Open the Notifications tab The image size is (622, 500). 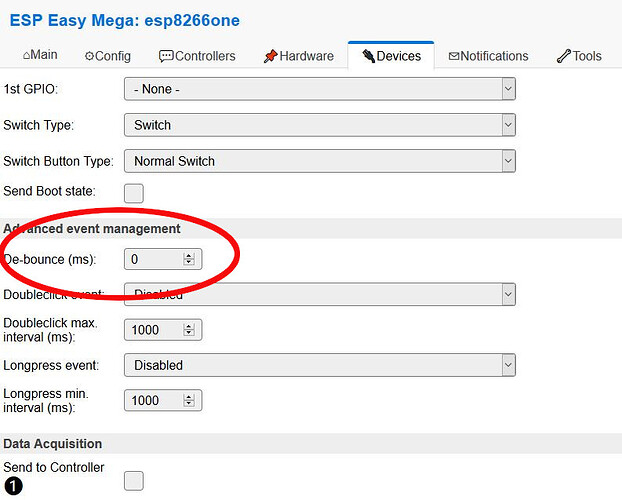coord(488,56)
